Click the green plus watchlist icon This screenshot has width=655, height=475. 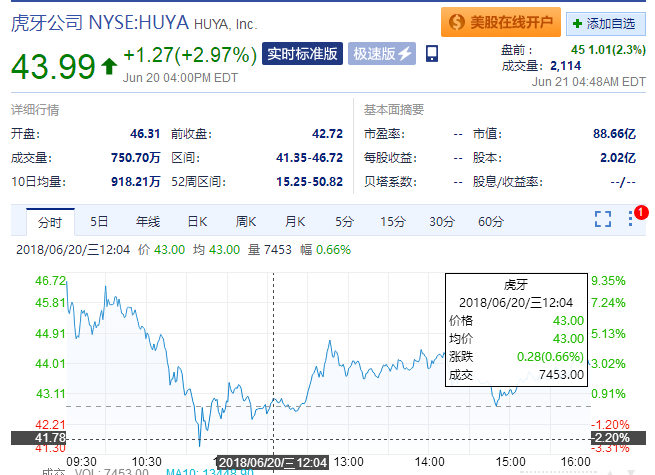577,24
